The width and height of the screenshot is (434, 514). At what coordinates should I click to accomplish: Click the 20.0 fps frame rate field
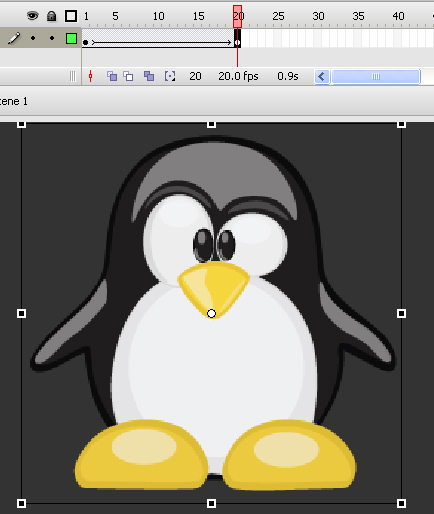coord(238,76)
